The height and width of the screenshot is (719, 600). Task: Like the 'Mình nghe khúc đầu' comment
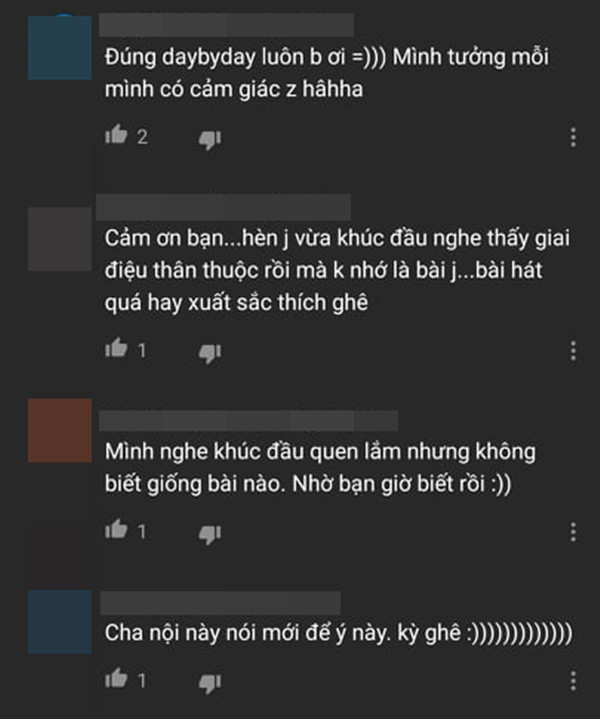pyautogui.click(x=116, y=529)
